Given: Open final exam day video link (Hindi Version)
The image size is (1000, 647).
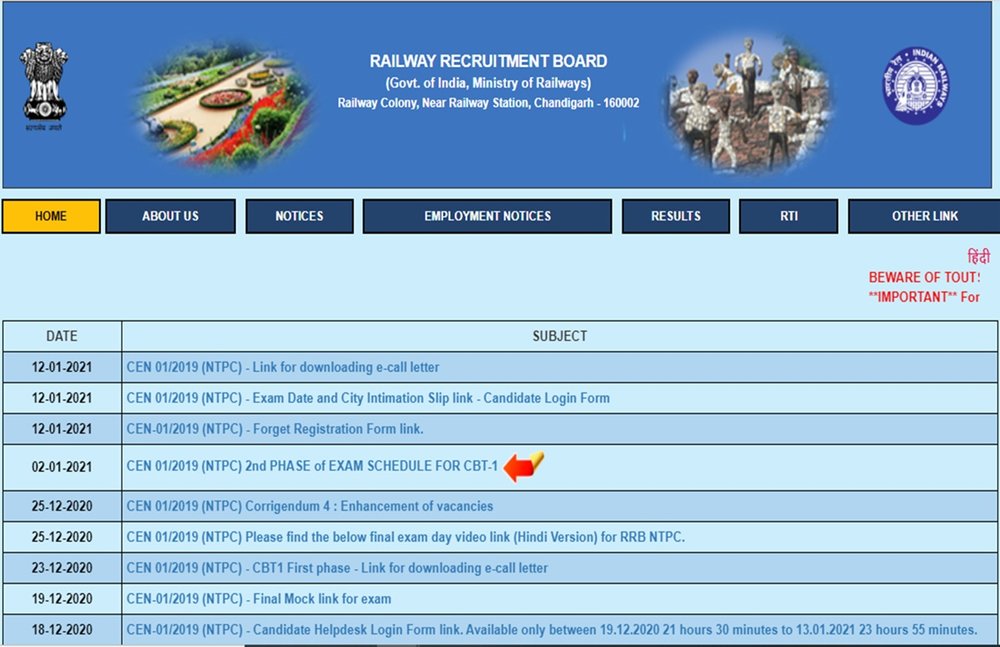Looking at the screenshot, I should click(406, 537).
